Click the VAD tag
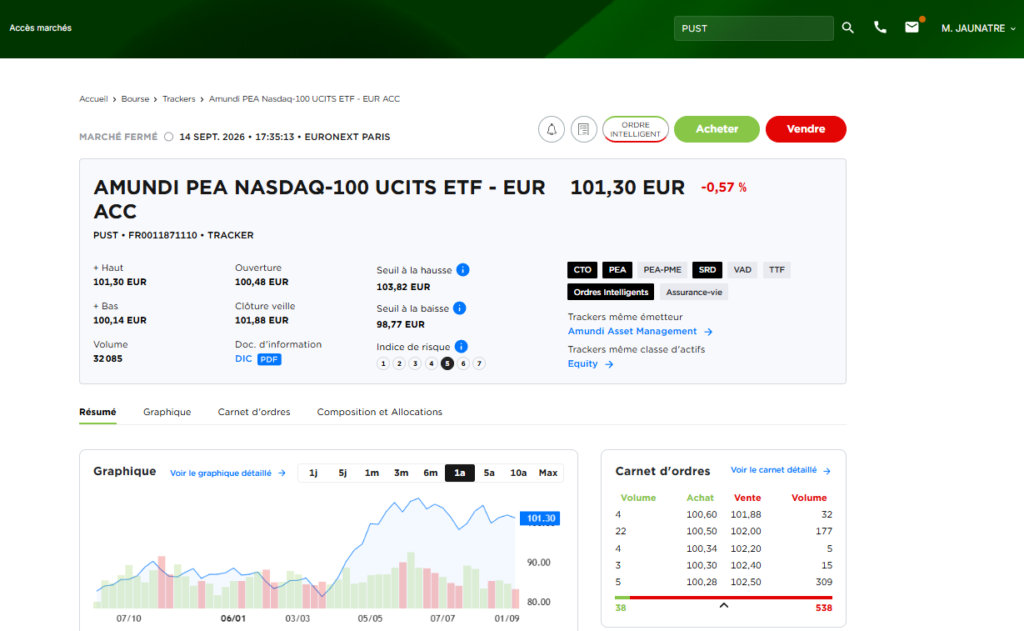The width and height of the screenshot is (1024, 631). pyautogui.click(x=743, y=270)
